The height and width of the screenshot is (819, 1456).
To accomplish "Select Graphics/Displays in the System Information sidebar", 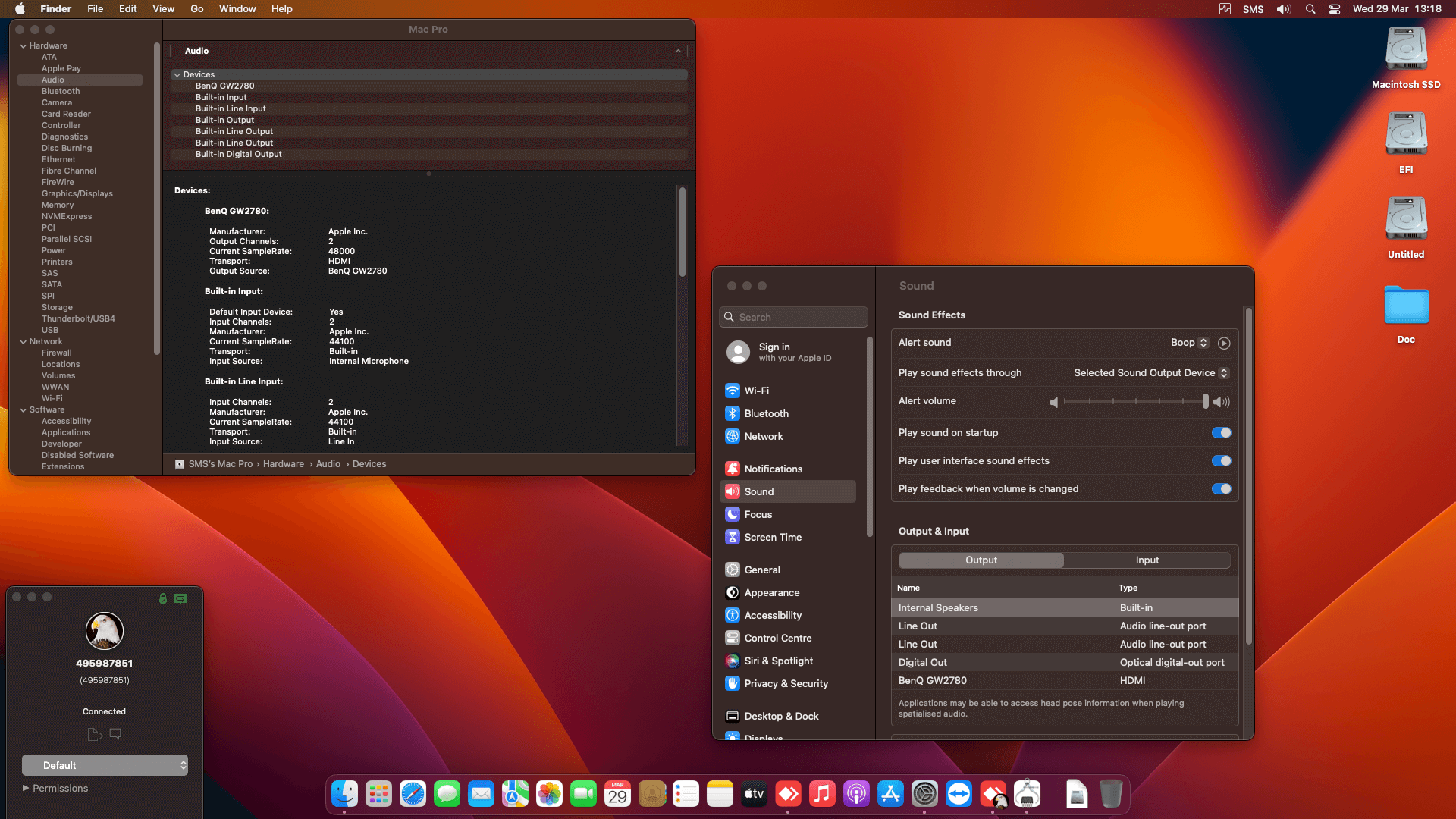I will (x=77, y=194).
